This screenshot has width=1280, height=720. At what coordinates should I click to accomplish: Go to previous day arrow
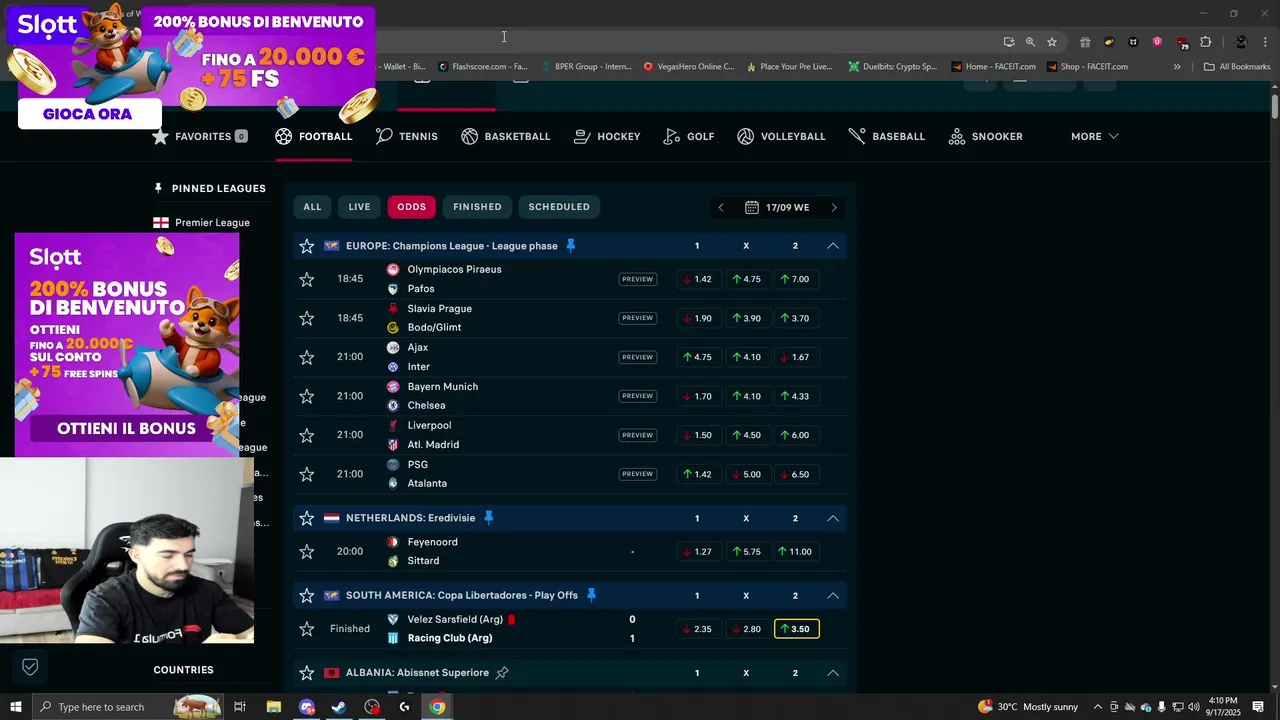(721, 207)
